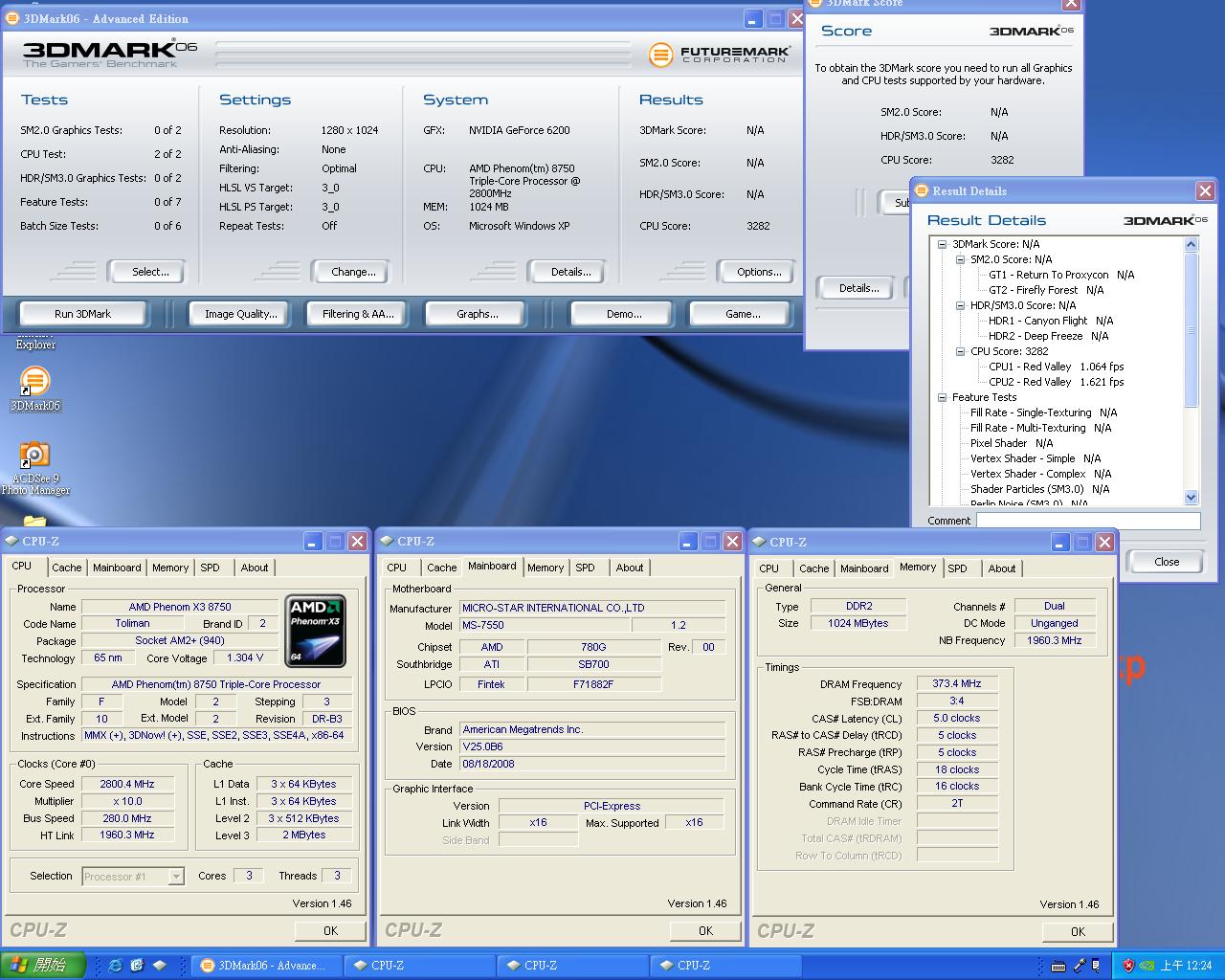This screenshot has width=1225, height=980.
Task: Select Pixel Shader row
Action: 1012,443
